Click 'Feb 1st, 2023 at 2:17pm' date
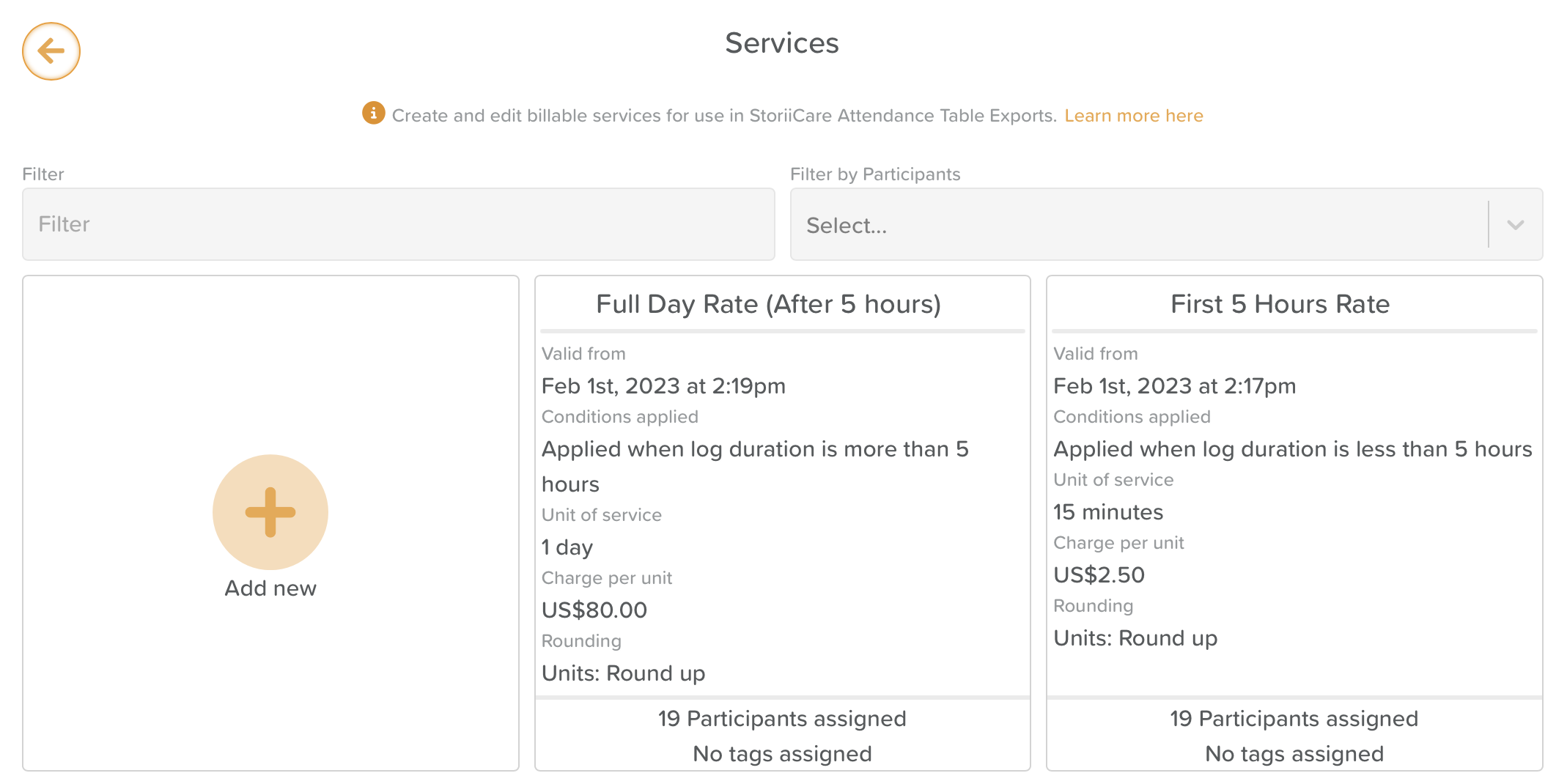Screen dimensions: 1567x784 click(x=1174, y=386)
